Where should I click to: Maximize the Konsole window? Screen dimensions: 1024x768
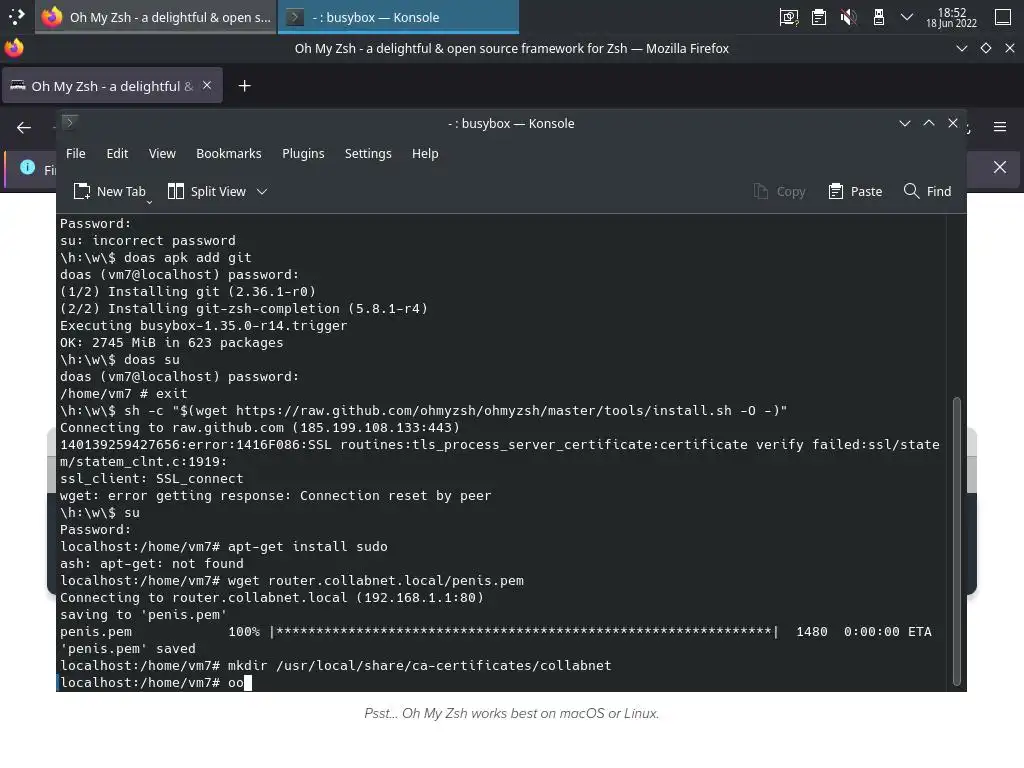pos(929,123)
